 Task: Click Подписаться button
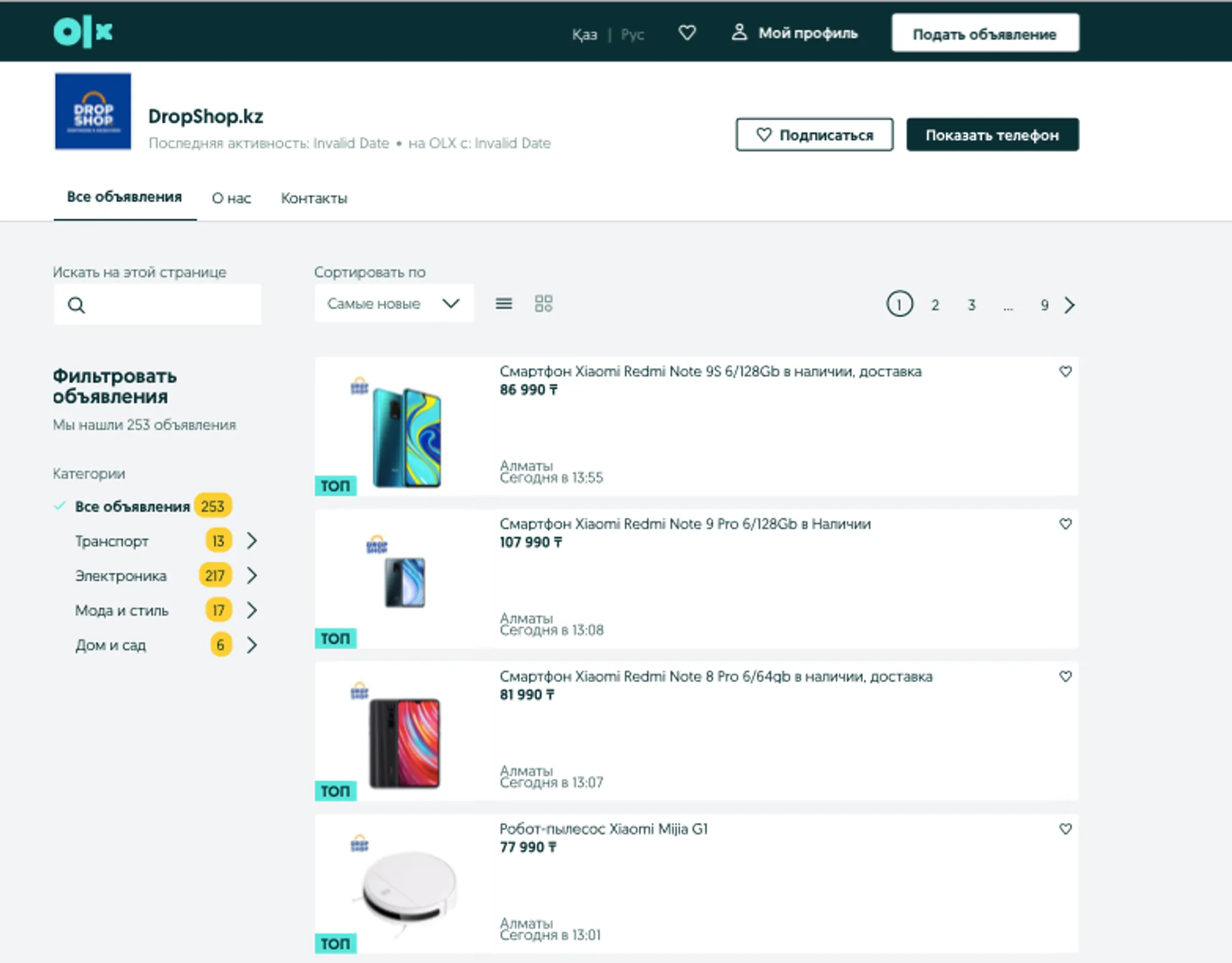[814, 135]
